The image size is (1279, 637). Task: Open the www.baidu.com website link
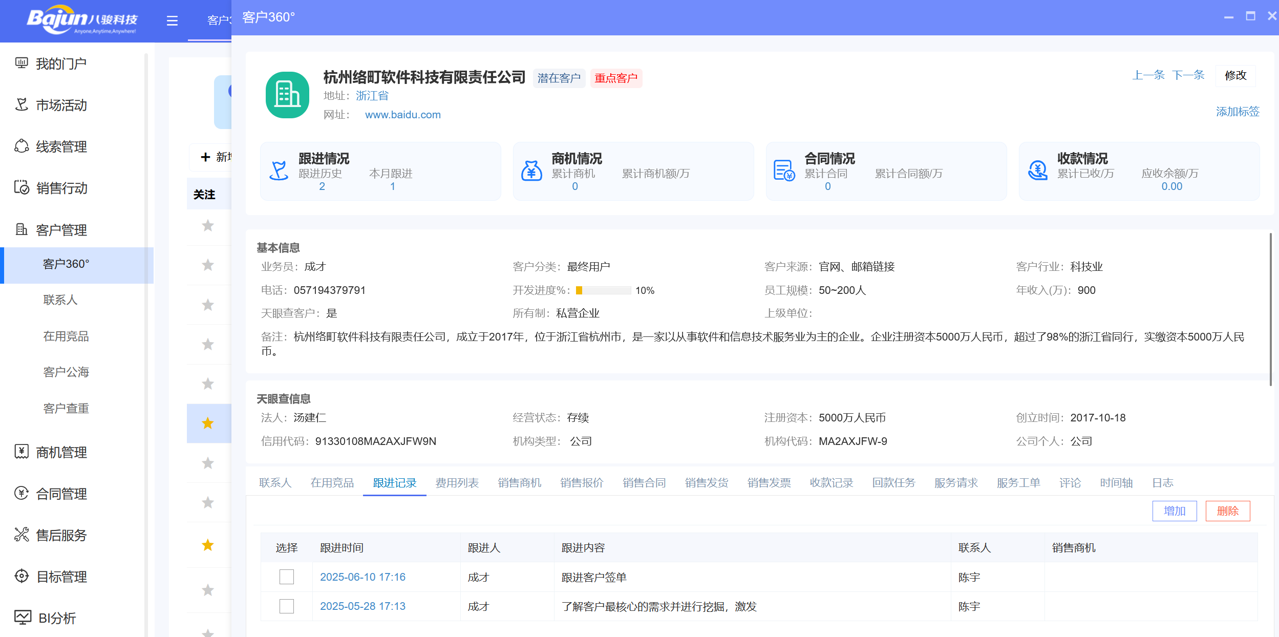tap(402, 115)
